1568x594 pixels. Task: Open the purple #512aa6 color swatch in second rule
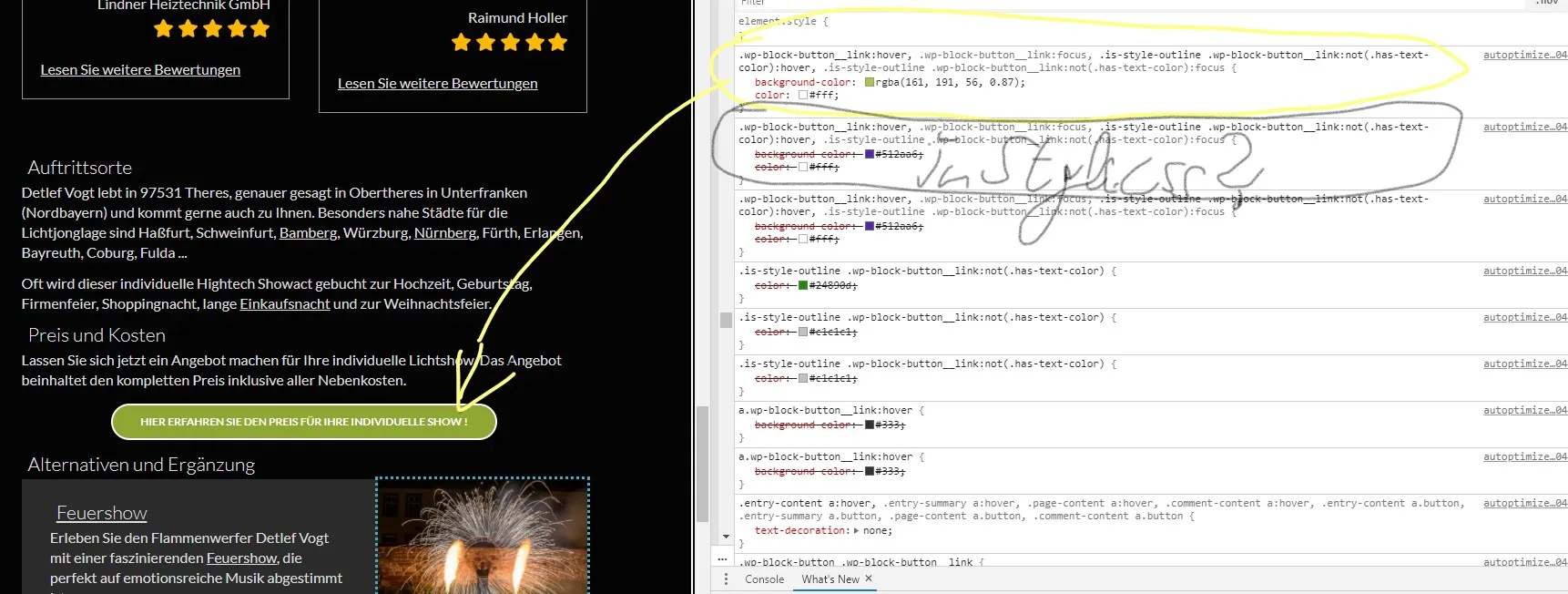pyautogui.click(x=870, y=154)
